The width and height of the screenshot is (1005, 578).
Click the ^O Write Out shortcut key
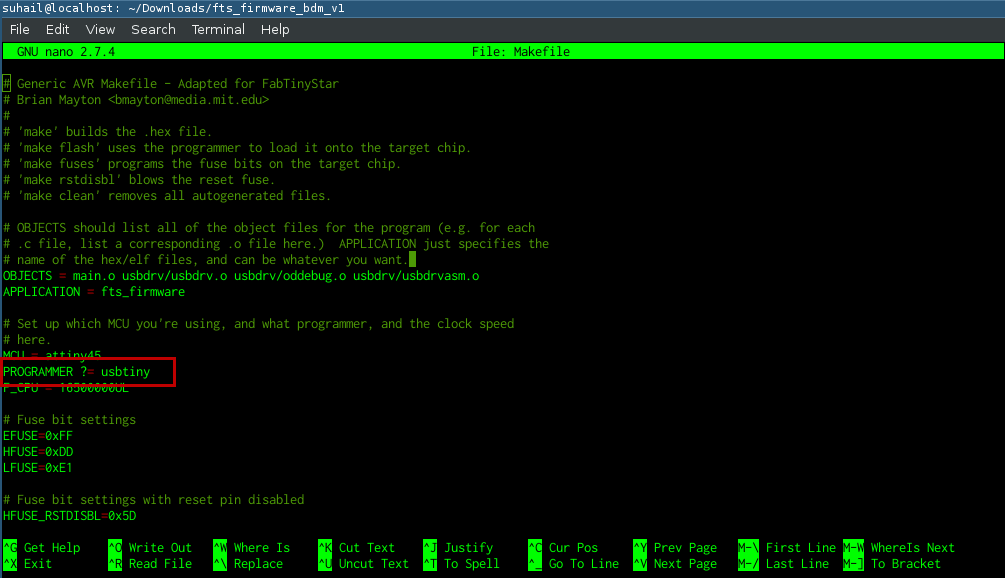click(115, 548)
